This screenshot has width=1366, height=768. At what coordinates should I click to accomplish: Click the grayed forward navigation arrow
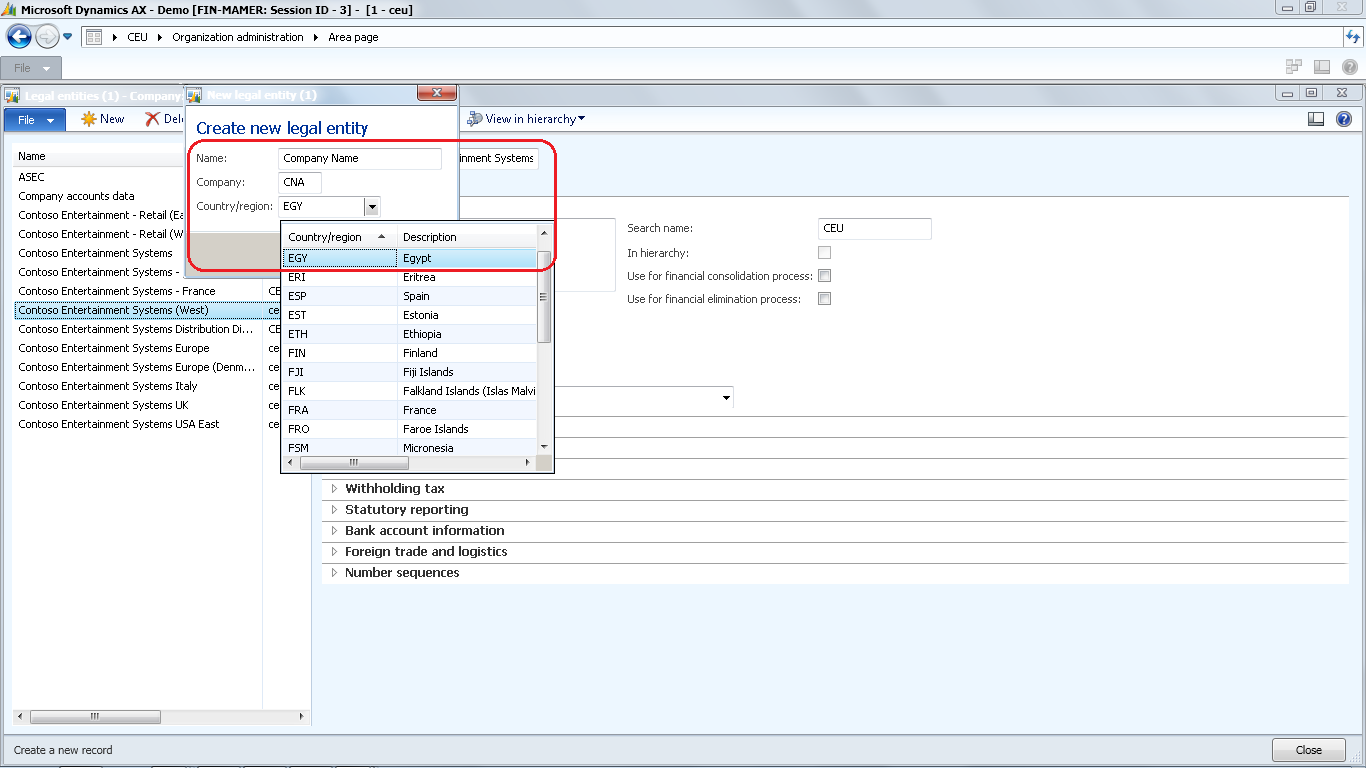click(46, 37)
